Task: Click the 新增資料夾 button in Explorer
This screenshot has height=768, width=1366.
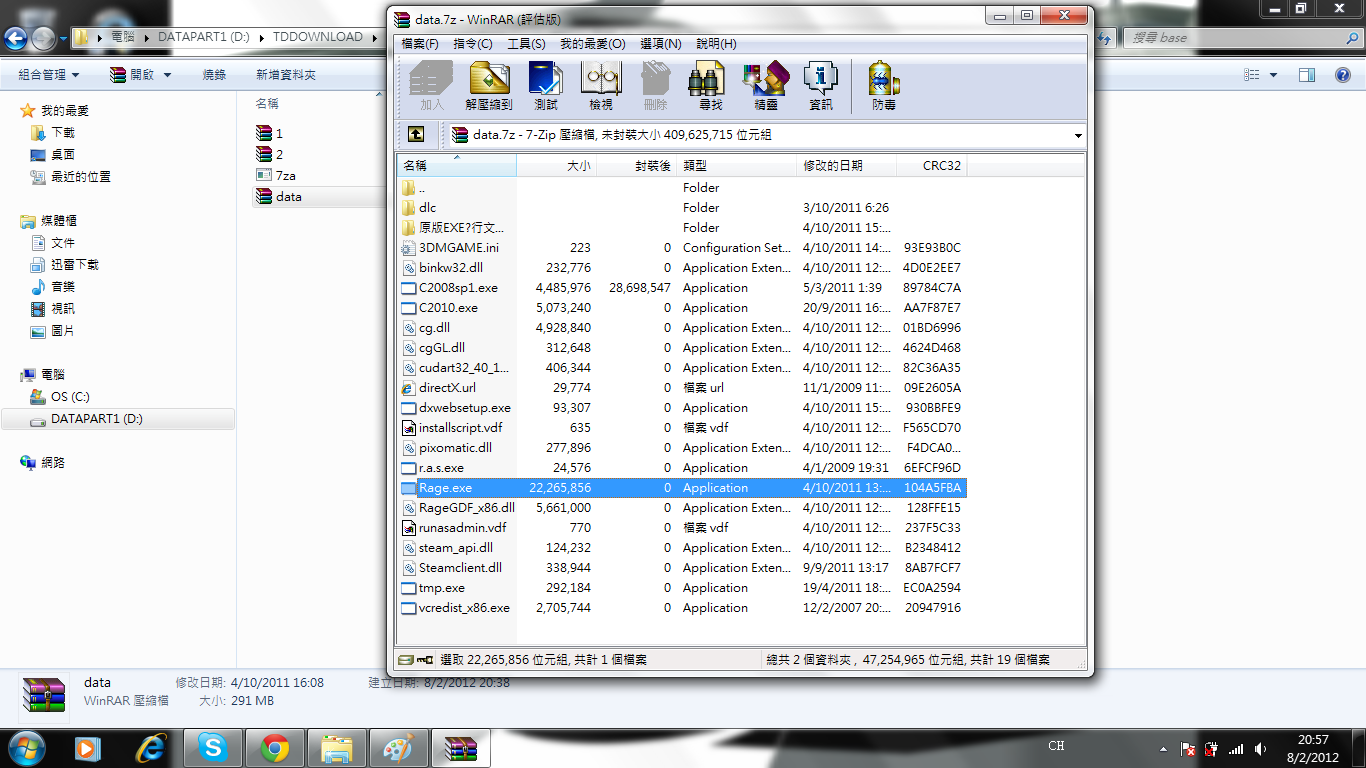Action: tap(286, 75)
